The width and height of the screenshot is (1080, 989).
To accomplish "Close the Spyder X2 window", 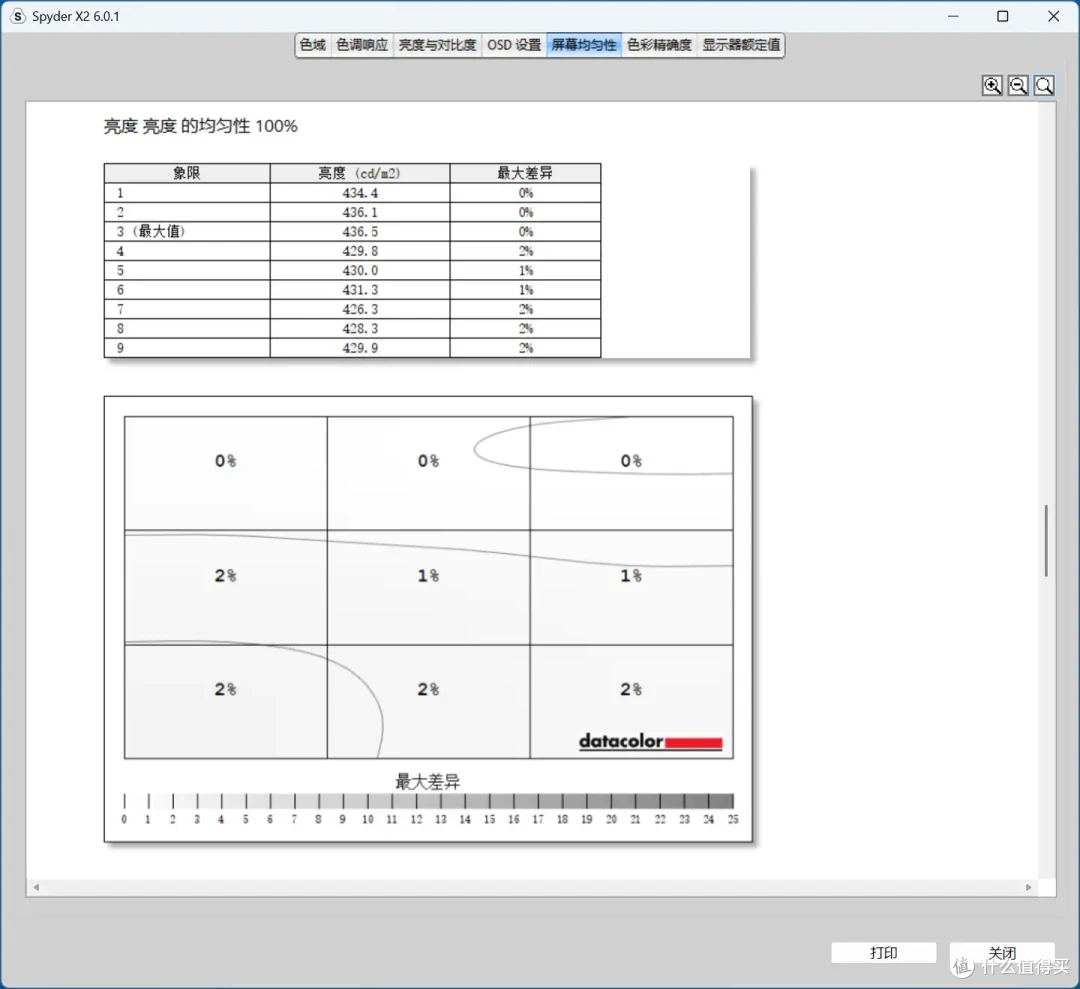I will (1053, 17).
